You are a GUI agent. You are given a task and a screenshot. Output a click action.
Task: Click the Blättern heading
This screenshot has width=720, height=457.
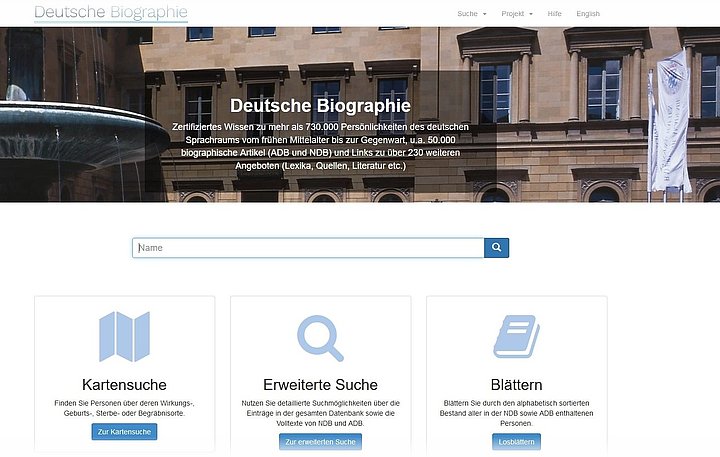click(x=517, y=384)
